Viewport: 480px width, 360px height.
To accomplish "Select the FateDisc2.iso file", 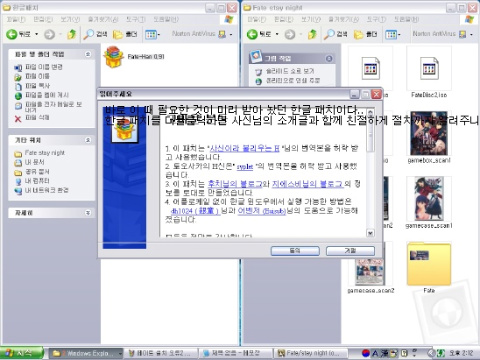I will [x=429, y=73].
